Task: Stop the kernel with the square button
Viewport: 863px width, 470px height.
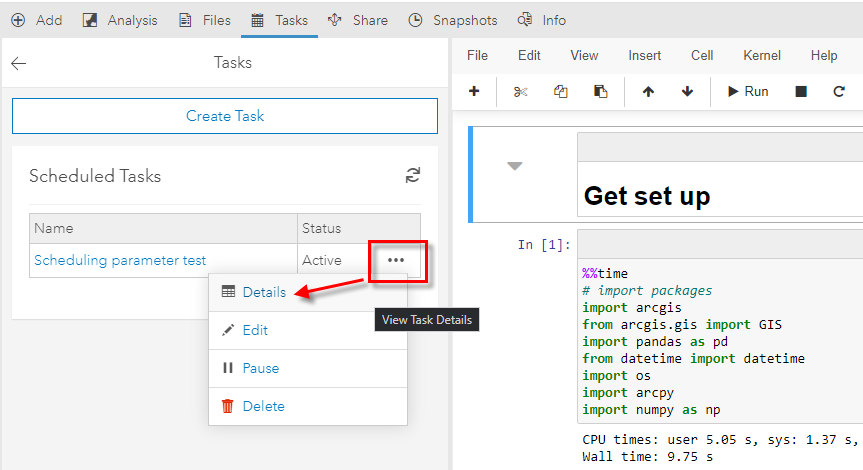Action: pos(801,92)
